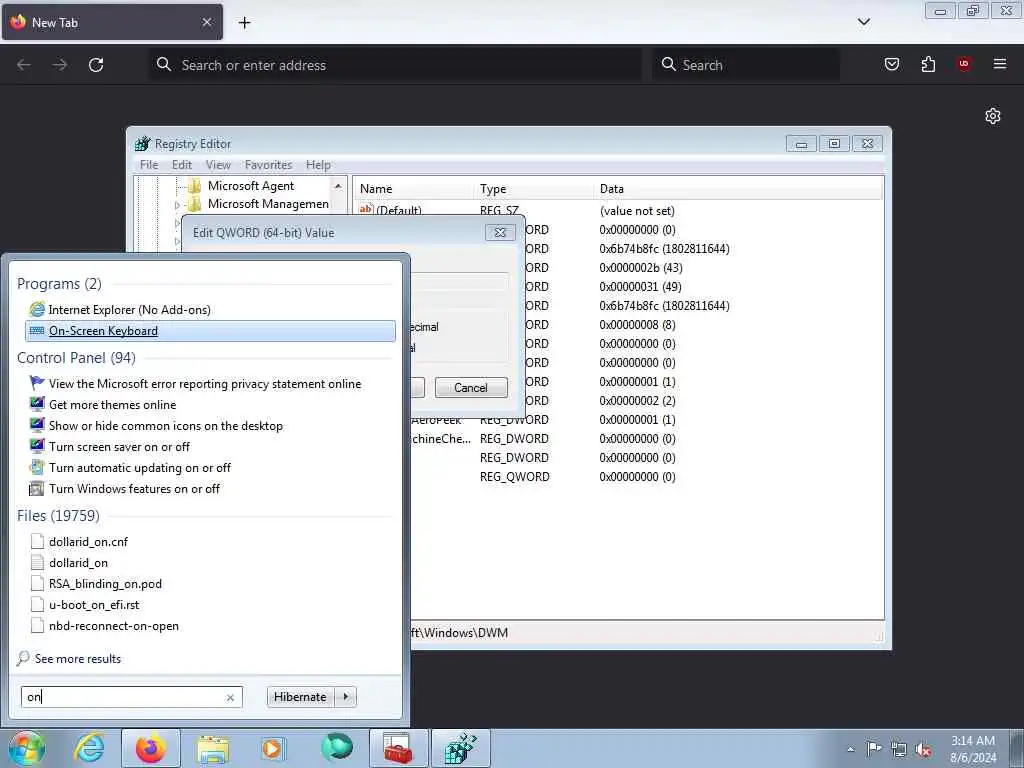Open Windows Explorer from taskbar
The image size is (1024, 768).
[213, 748]
